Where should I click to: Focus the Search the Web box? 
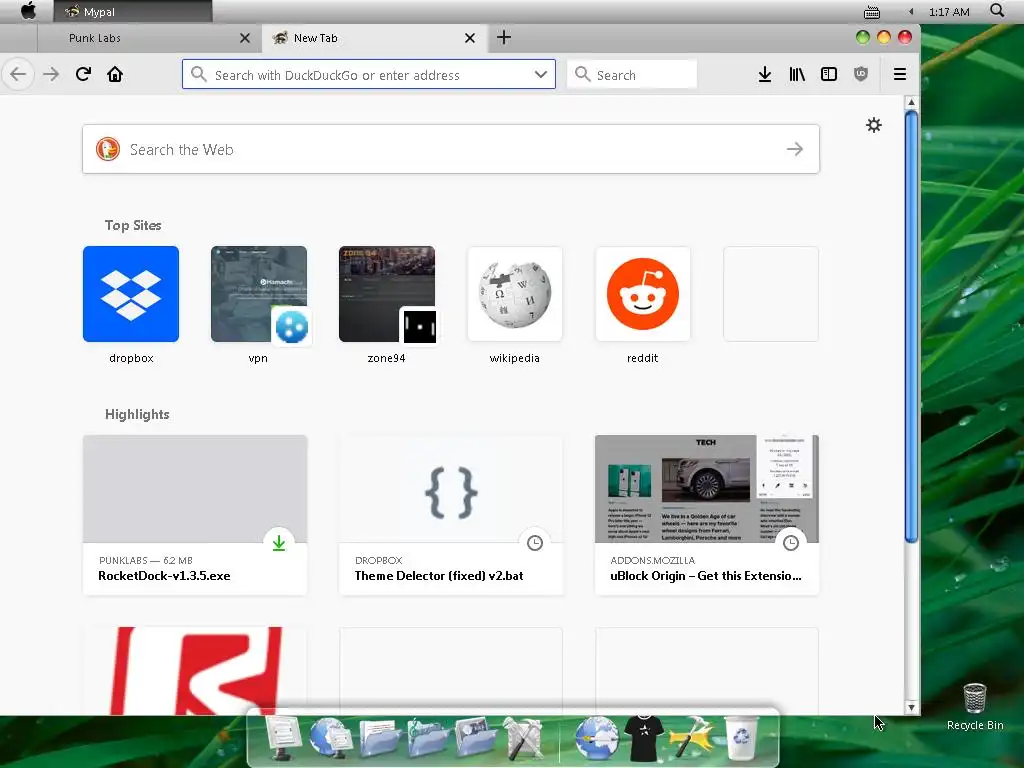pos(451,149)
